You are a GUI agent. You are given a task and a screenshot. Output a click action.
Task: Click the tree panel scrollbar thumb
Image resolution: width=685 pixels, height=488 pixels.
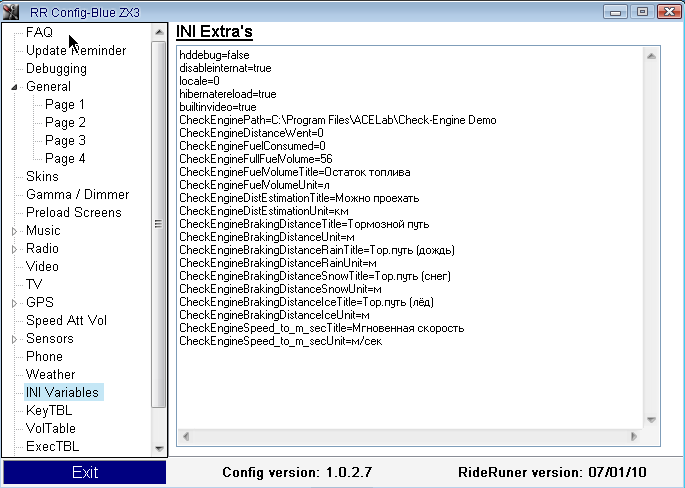coord(158,224)
